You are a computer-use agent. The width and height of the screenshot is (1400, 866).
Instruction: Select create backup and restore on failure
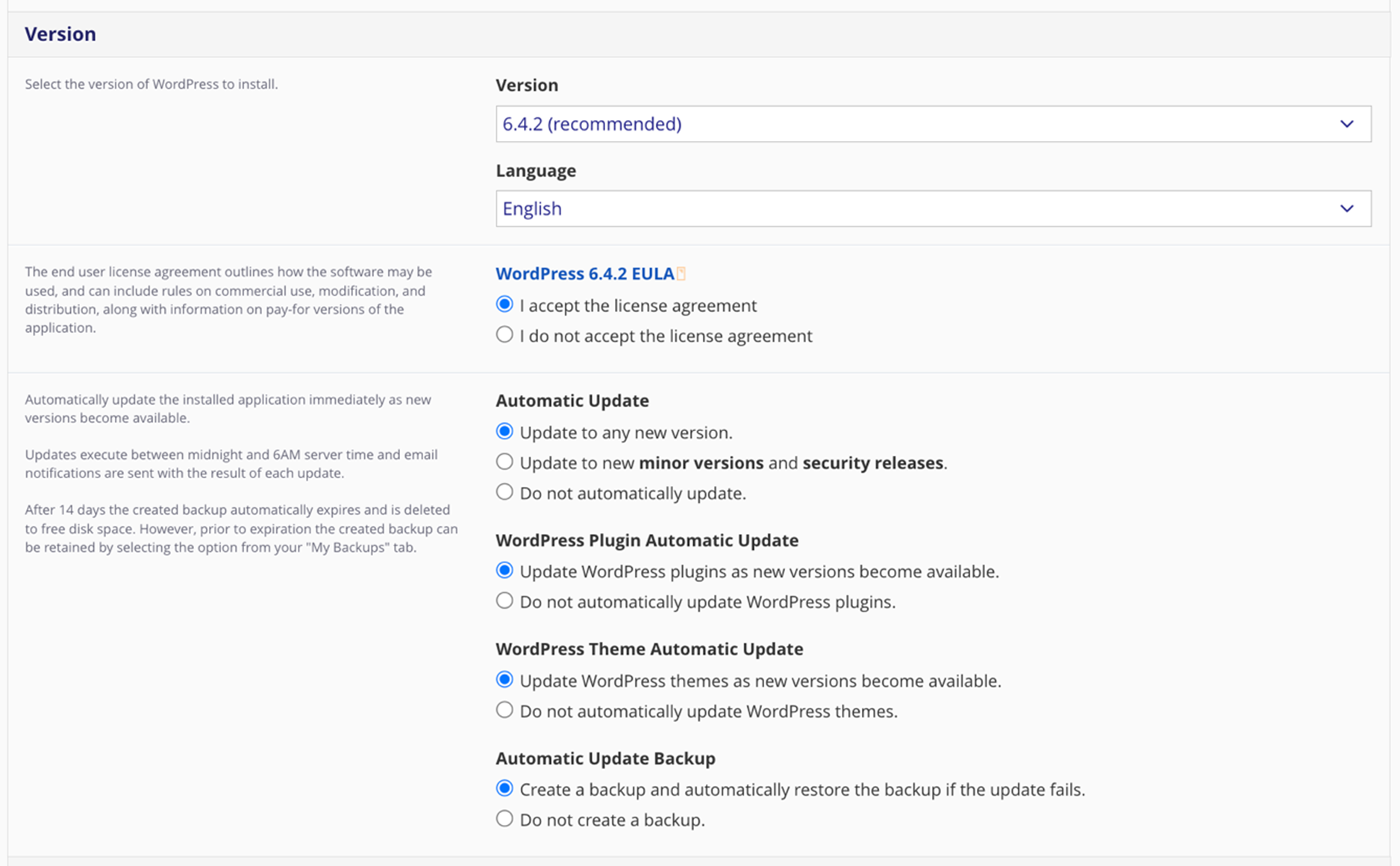pos(504,788)
